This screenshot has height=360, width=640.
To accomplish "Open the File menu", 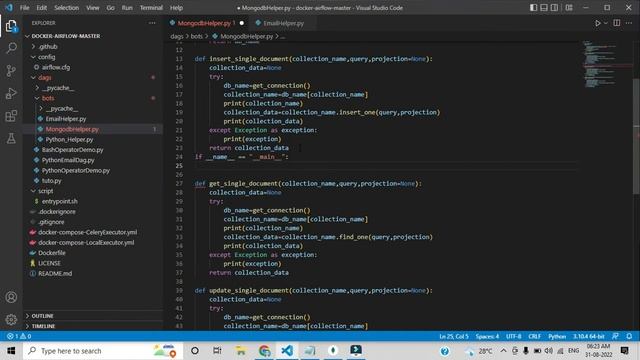I will [24, 8].
